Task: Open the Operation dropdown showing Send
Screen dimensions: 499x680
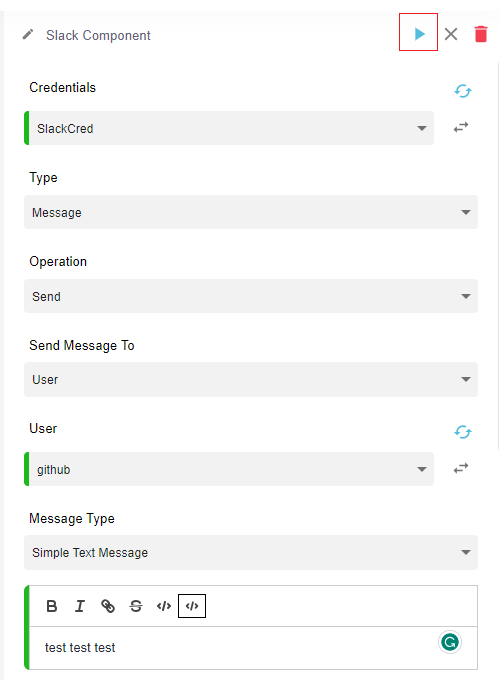Action: tap(251, 296)
